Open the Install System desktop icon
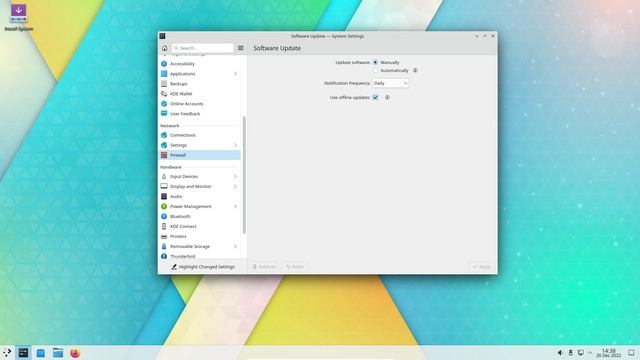The image size is (640, 360). click(x=18, y=18)
